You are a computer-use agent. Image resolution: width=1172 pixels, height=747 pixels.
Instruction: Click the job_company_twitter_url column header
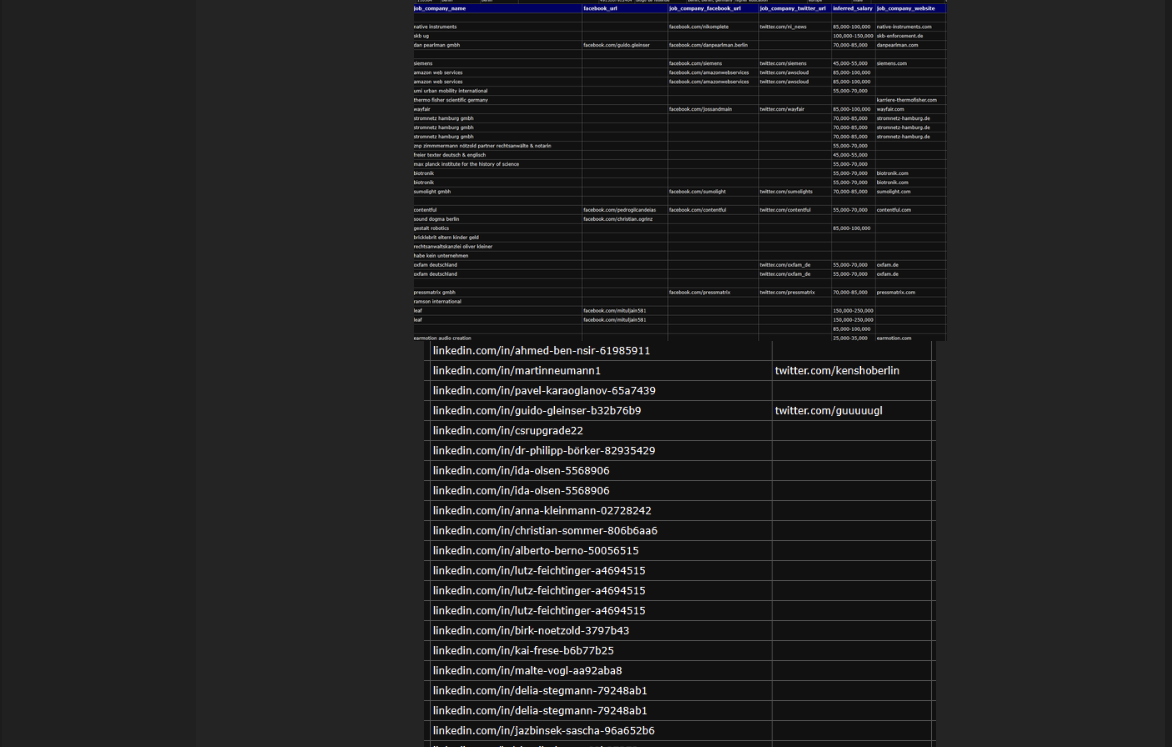[792, 8]
